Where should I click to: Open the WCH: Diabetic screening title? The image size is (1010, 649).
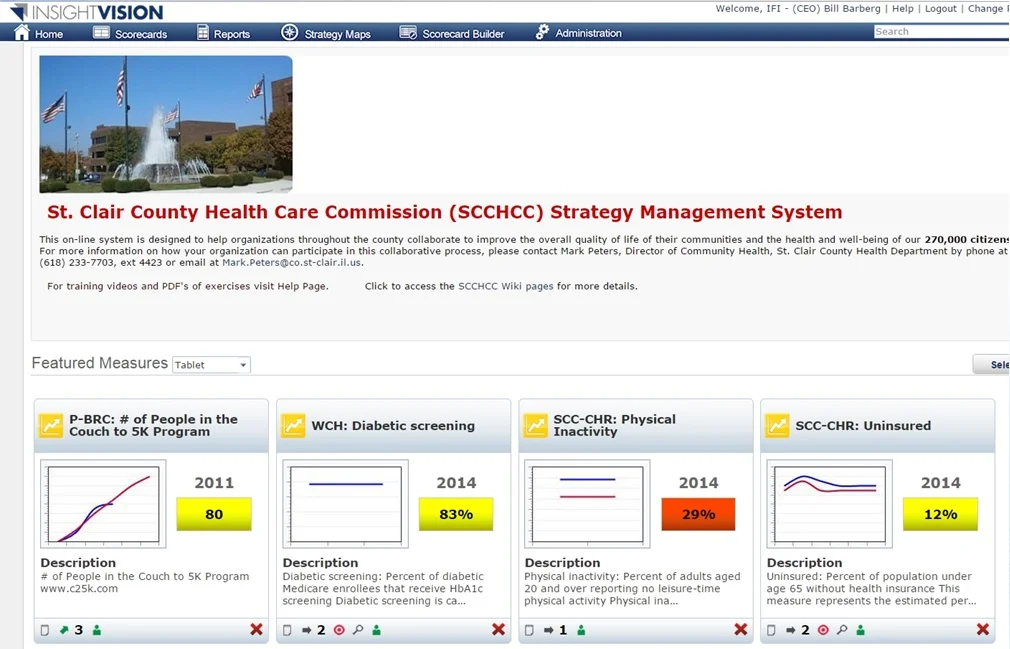click(393, 426)
